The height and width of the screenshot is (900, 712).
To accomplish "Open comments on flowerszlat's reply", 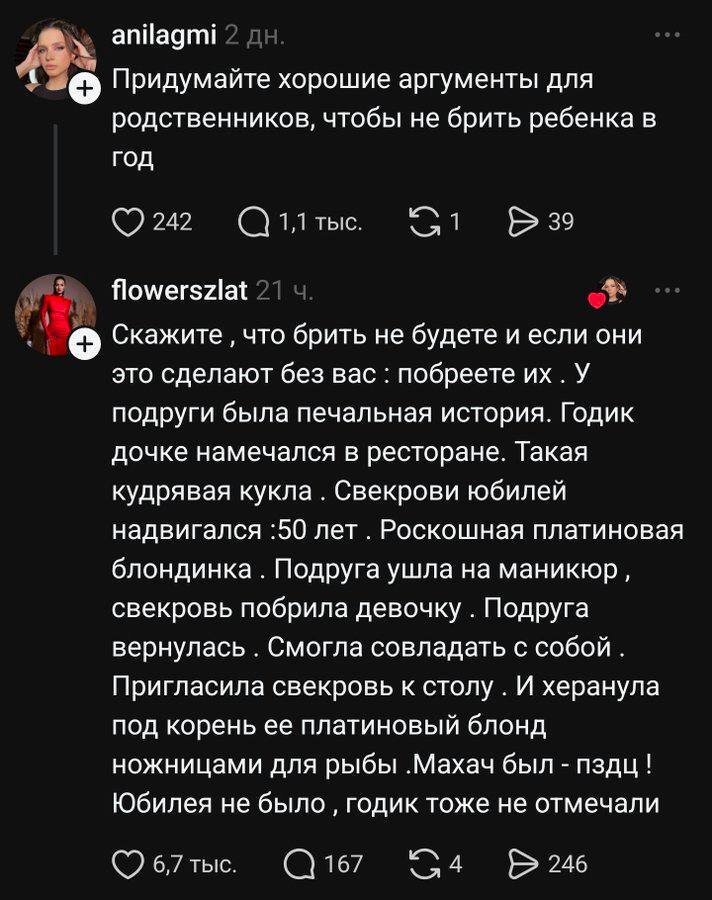I will coord(299,862).
